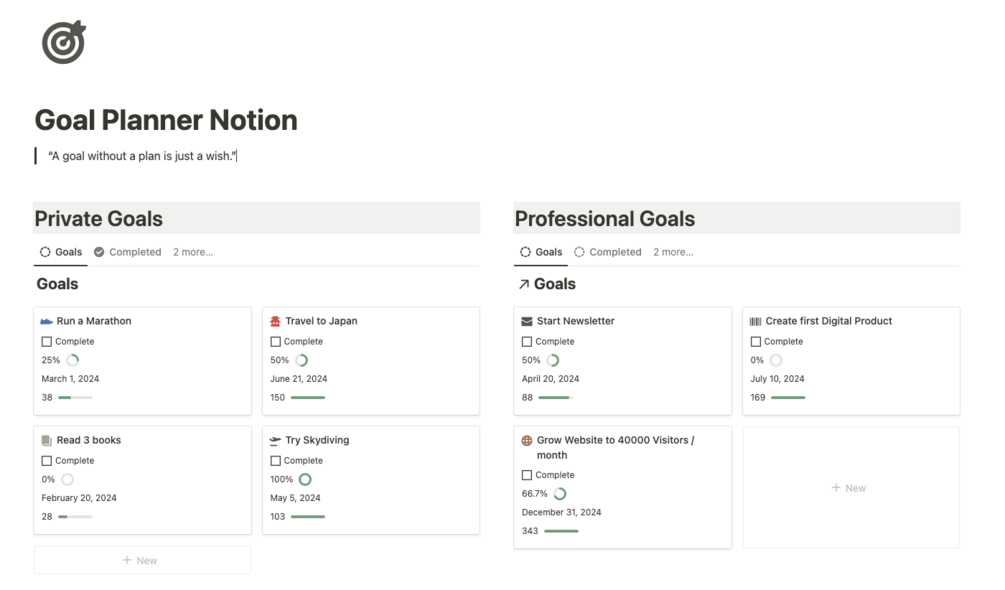Click the progress bar on Travel to Japan
1005x590 pixels.
click(308, 398)
